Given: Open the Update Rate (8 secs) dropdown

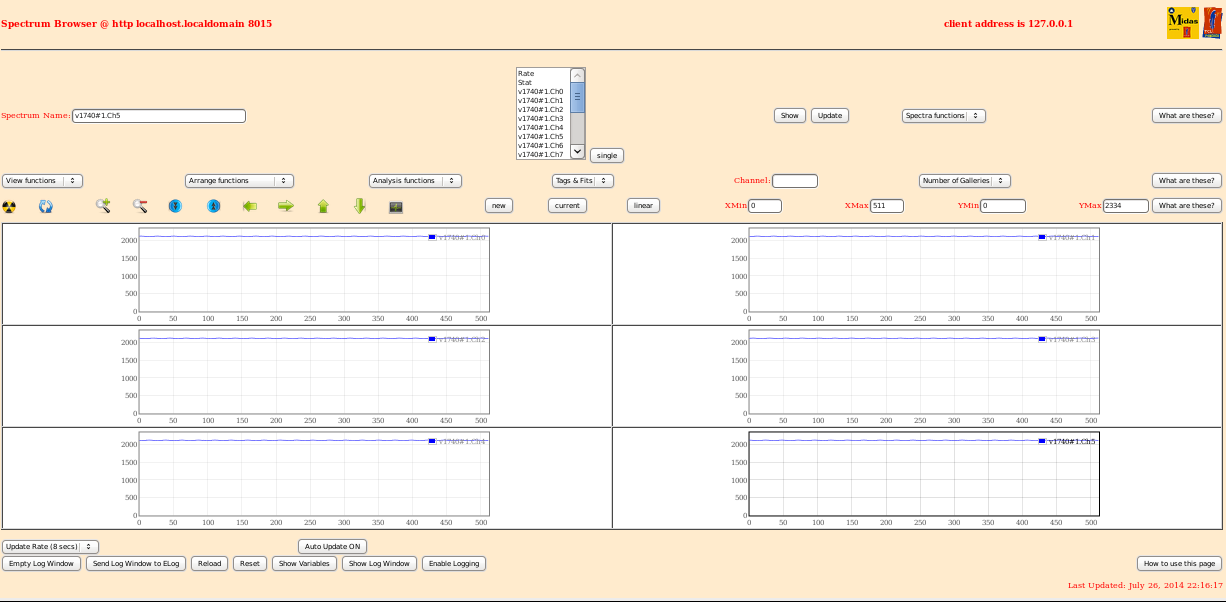Looking at the screenshot, I should [50, 547].
